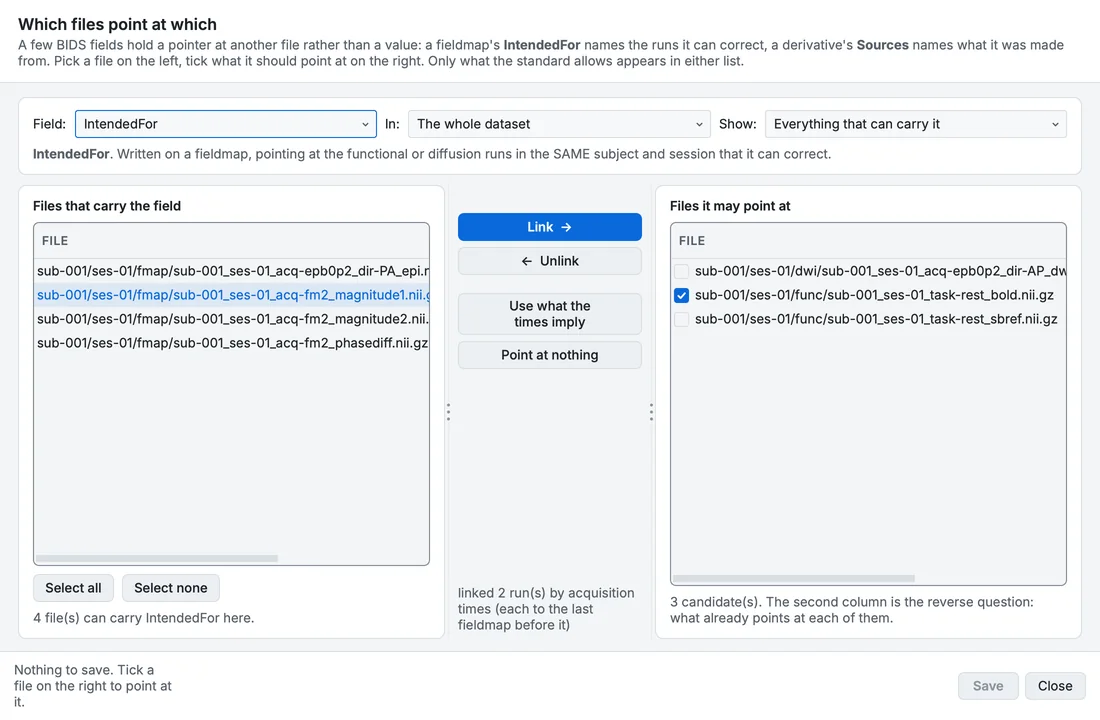
Task: Click Use what the times imply
Action: coord(549,314)
